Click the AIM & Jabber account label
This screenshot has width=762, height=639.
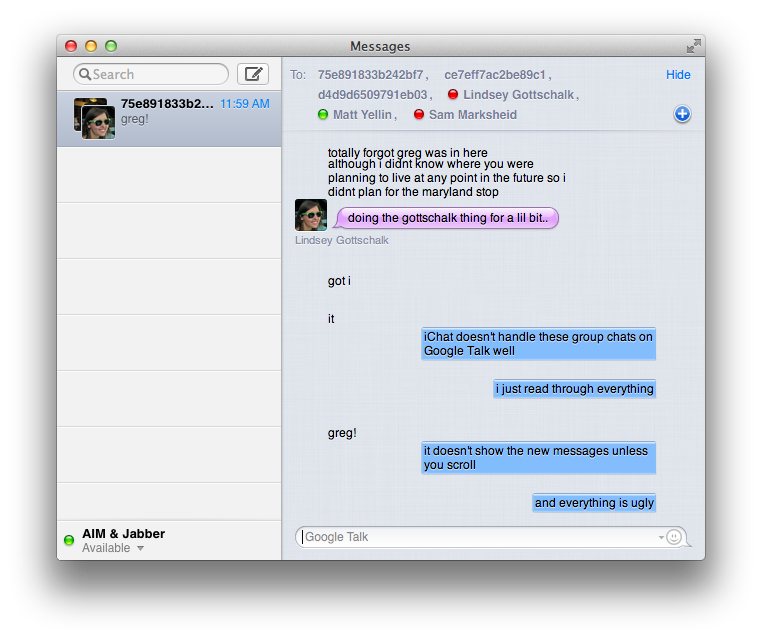(x=123, y=534)
